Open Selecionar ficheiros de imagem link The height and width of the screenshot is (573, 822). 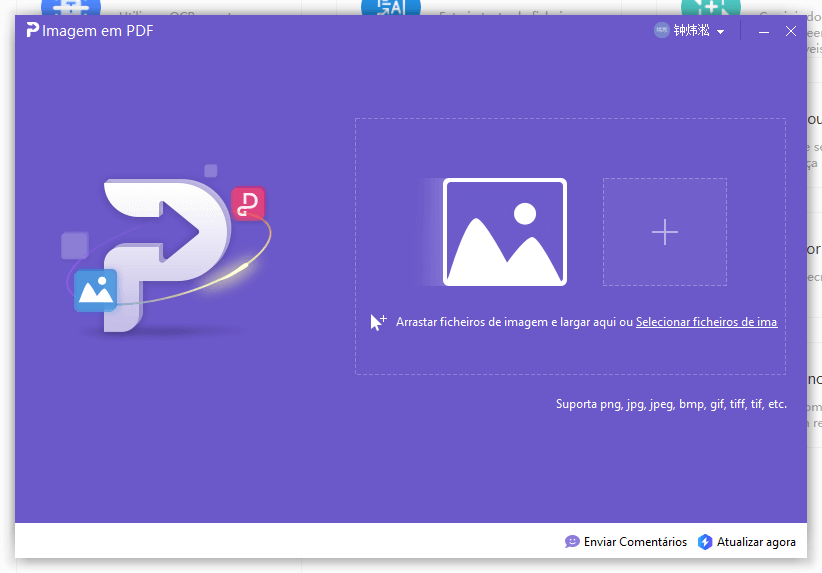point(706,322)
